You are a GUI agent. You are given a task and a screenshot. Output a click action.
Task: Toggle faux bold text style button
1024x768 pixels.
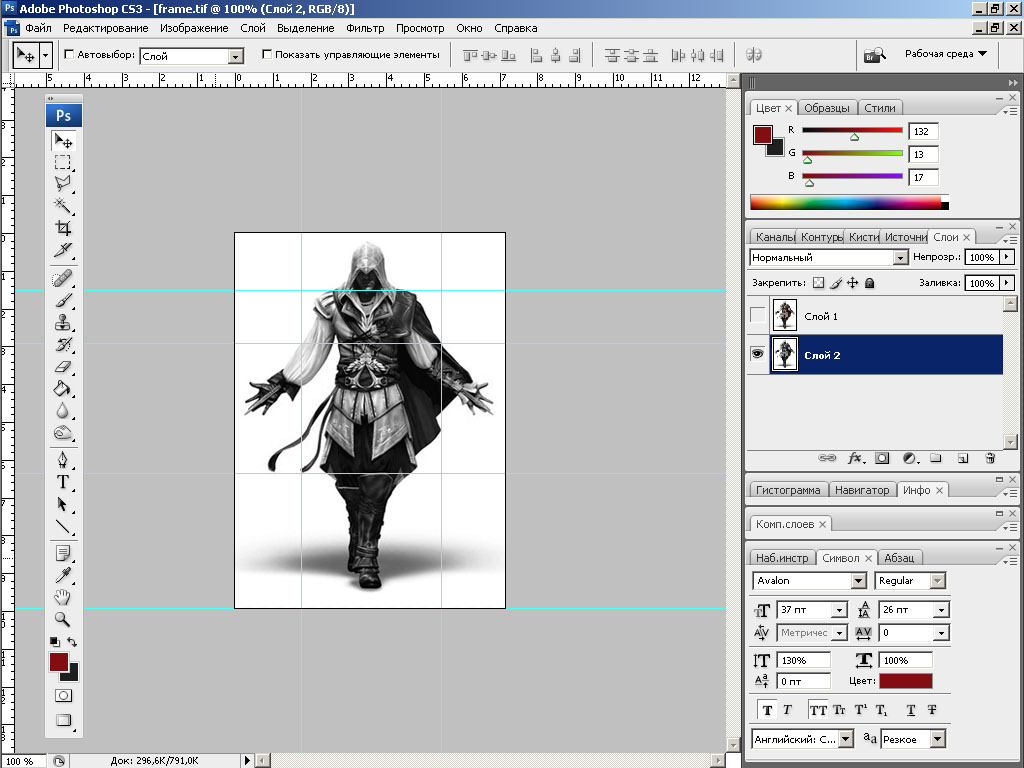767,710
